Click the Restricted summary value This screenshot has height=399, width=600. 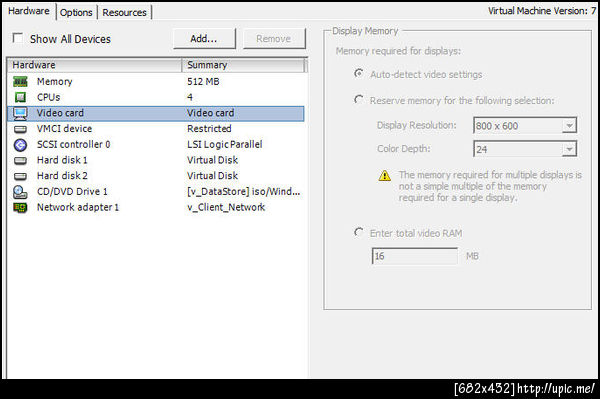point(209,129)
